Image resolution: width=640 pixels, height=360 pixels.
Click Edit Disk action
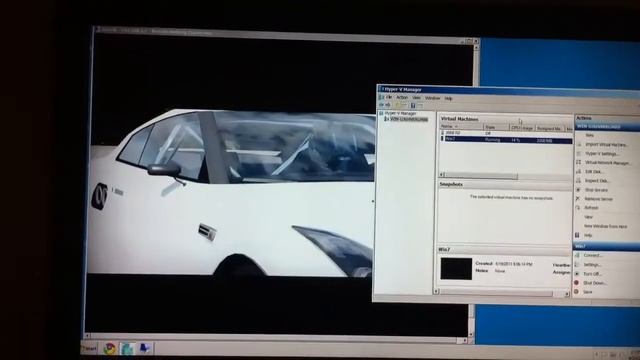593,172
